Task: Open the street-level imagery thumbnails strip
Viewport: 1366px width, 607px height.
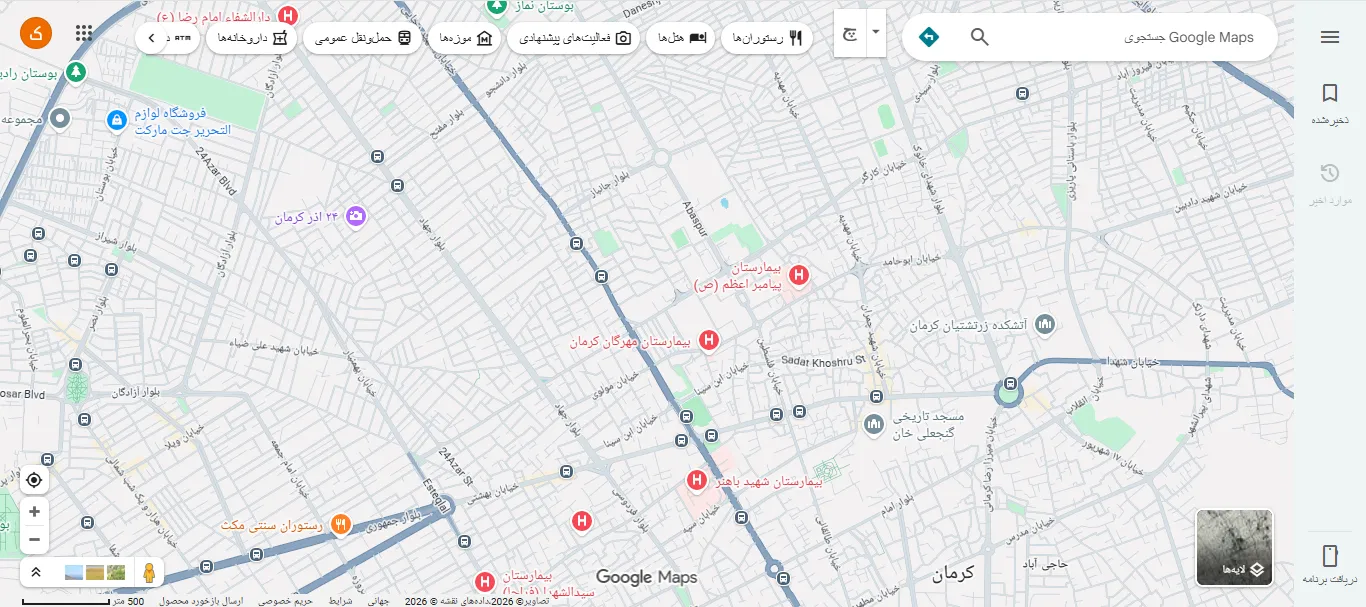Action: point(95,573)
